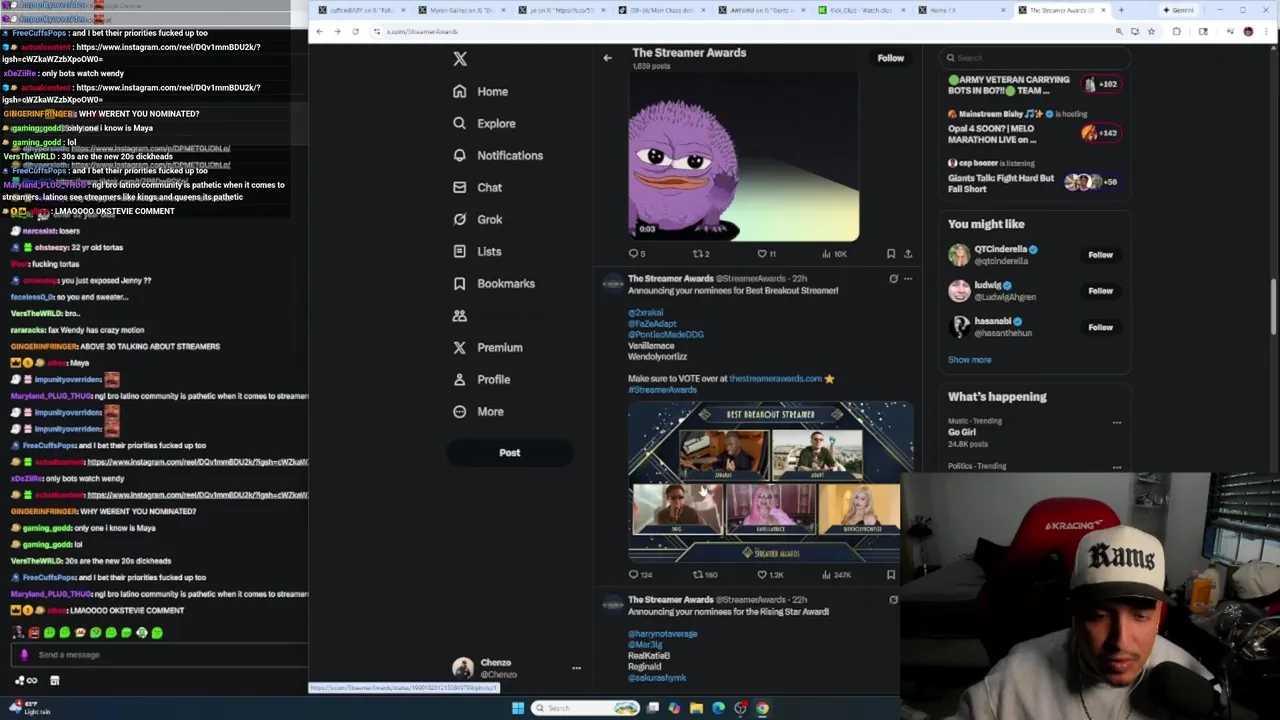This screenshot has height=720, width=1280.
Task: Click the Communities people icon in sidebar
Action: click(459, 315)
